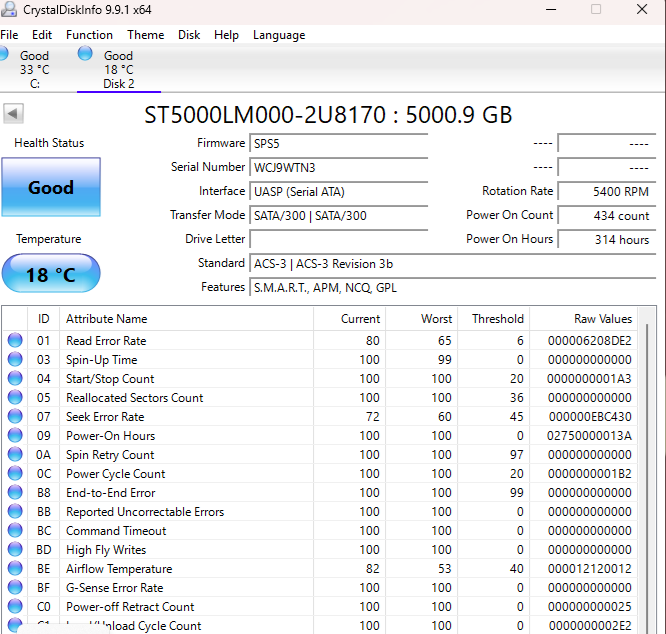
Task: Click the Disk 2 status orb icon
Action: coord(85,53)
